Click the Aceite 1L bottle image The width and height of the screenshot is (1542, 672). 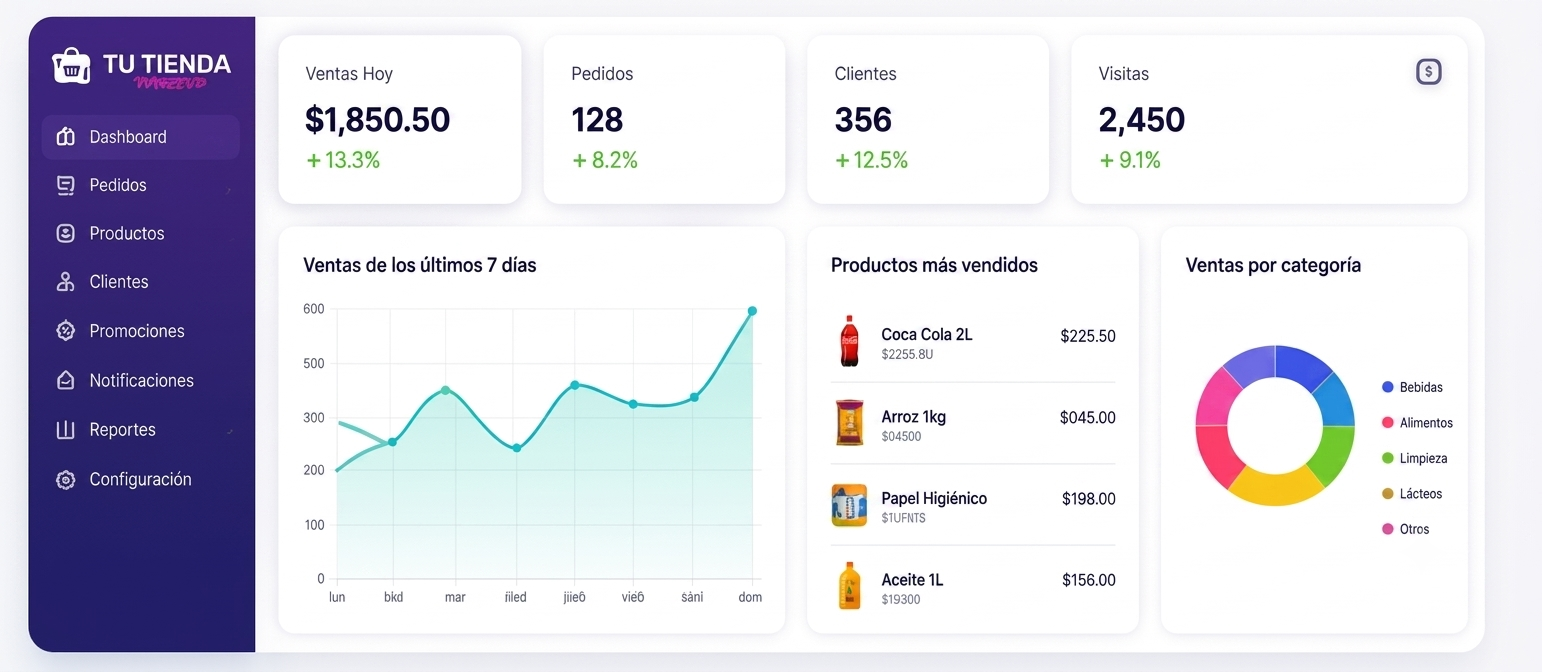(849, 586)
